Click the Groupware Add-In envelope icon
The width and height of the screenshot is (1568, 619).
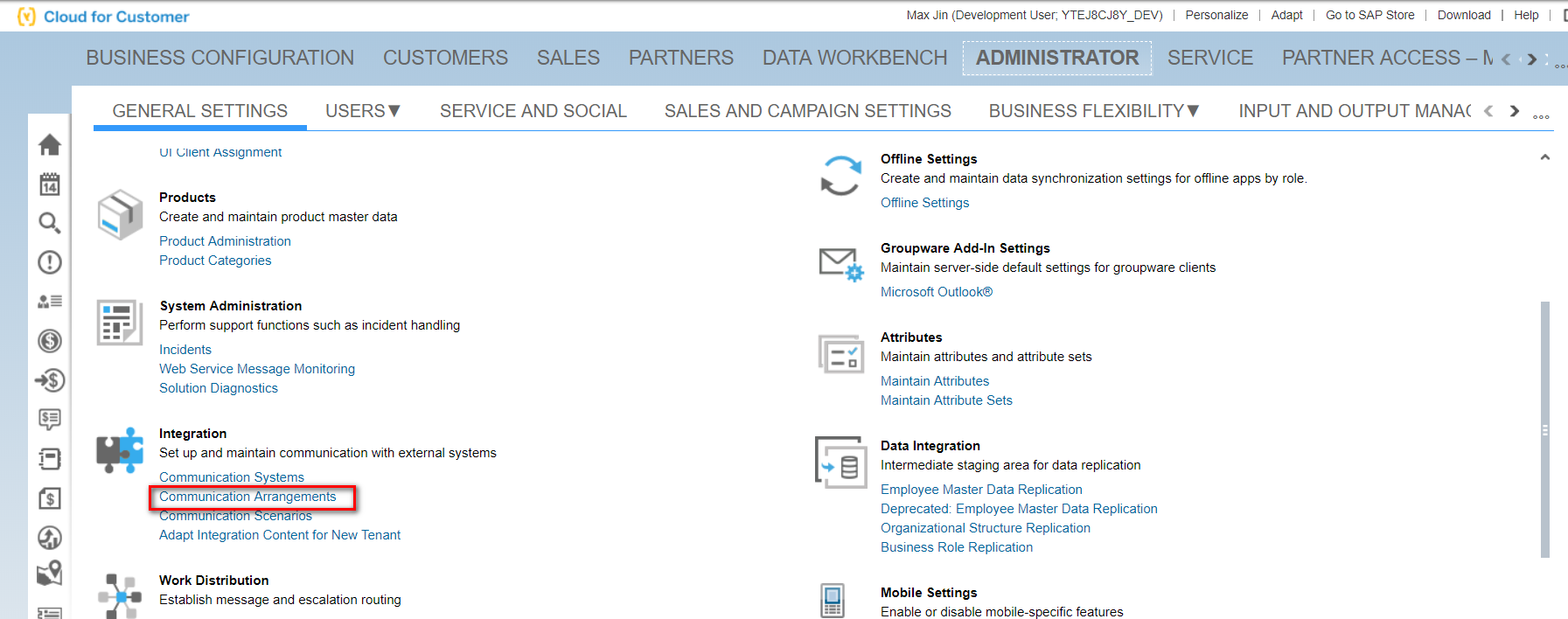coord(840,264)
